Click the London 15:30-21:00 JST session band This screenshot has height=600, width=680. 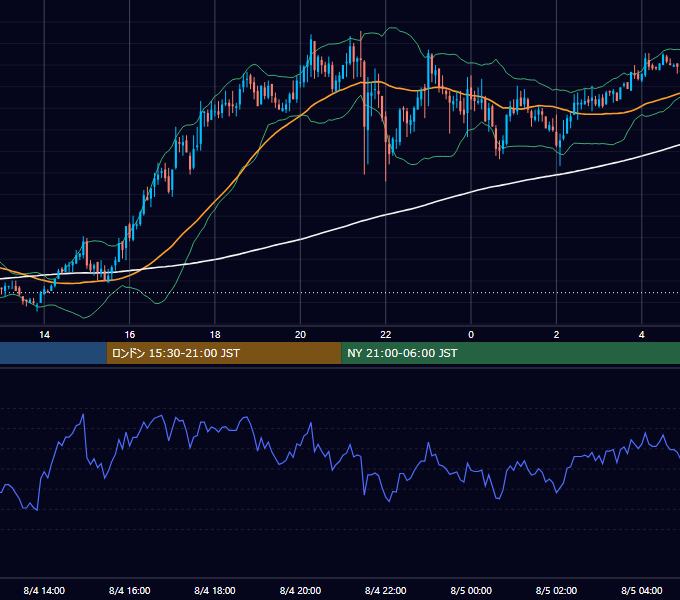point(224,353)
